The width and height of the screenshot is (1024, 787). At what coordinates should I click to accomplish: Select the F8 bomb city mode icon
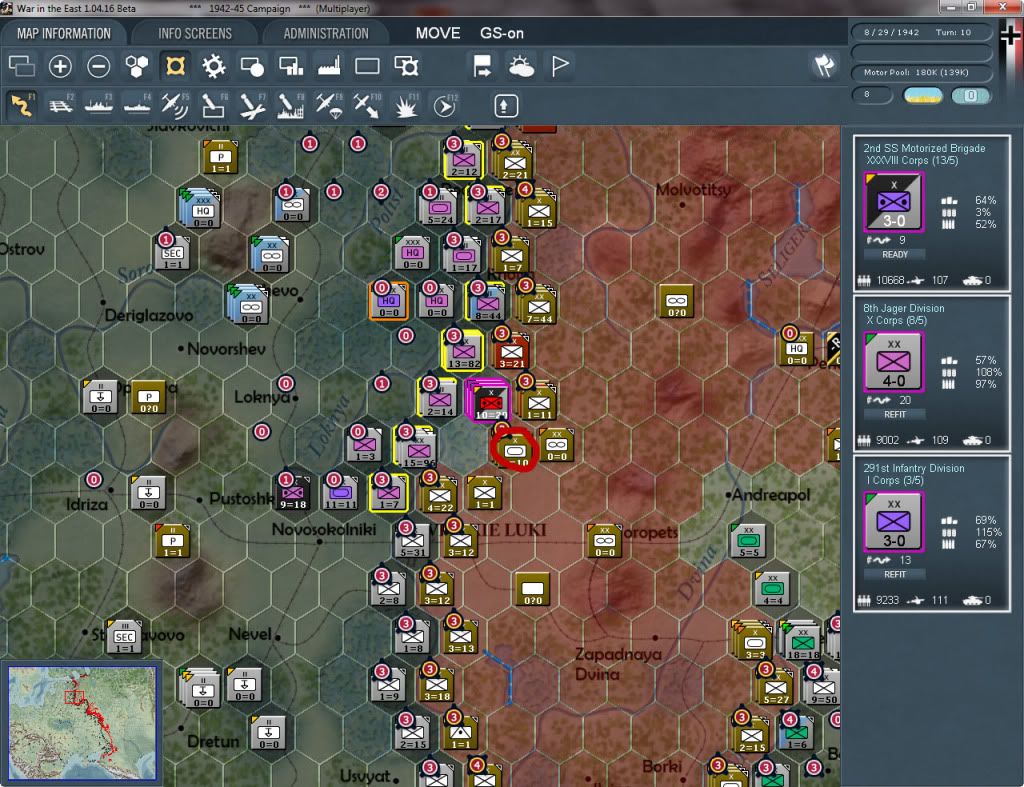click(x=291, y=105)
